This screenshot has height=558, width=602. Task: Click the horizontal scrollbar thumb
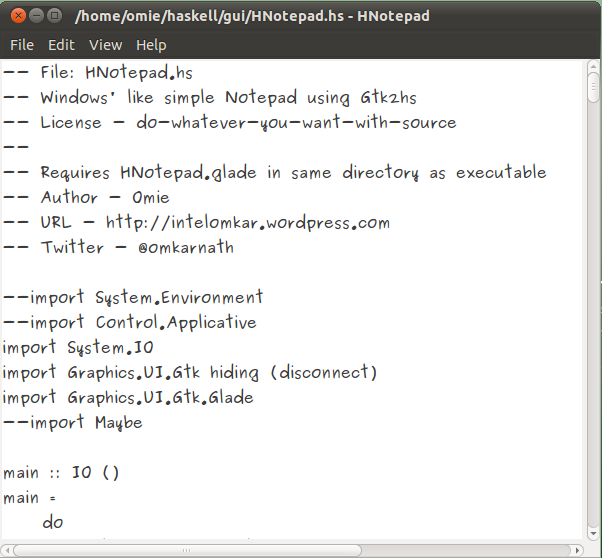(x=187, y=551)
